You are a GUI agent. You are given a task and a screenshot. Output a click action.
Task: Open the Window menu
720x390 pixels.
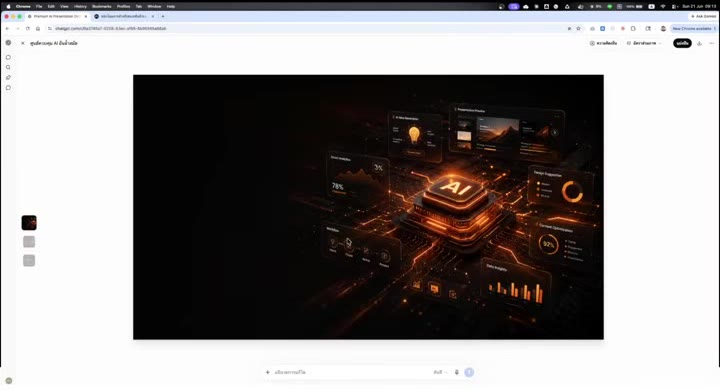point(154,6)
